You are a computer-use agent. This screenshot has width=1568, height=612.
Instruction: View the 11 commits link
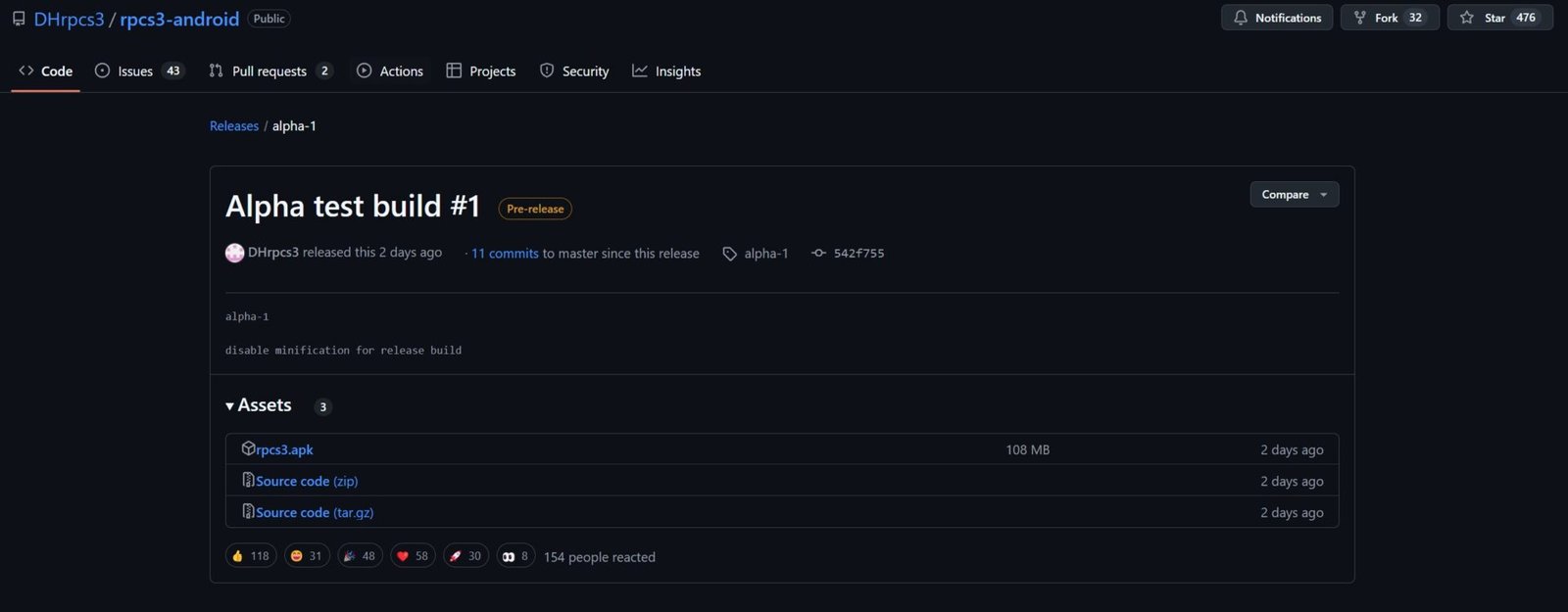pyautogui.click(x=505, y=253)
